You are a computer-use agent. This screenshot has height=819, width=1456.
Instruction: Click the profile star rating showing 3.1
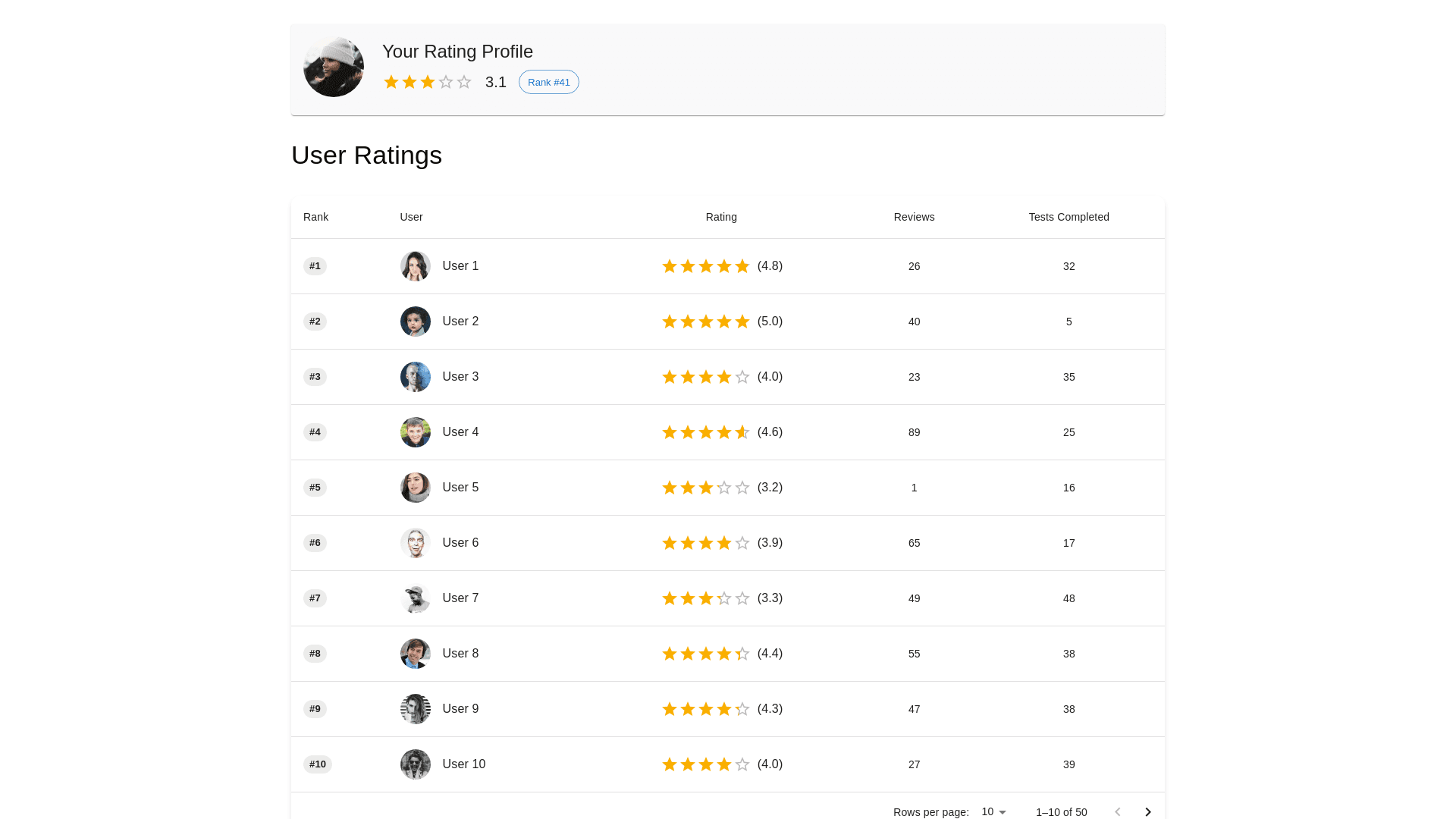click(x=428, y=82)
